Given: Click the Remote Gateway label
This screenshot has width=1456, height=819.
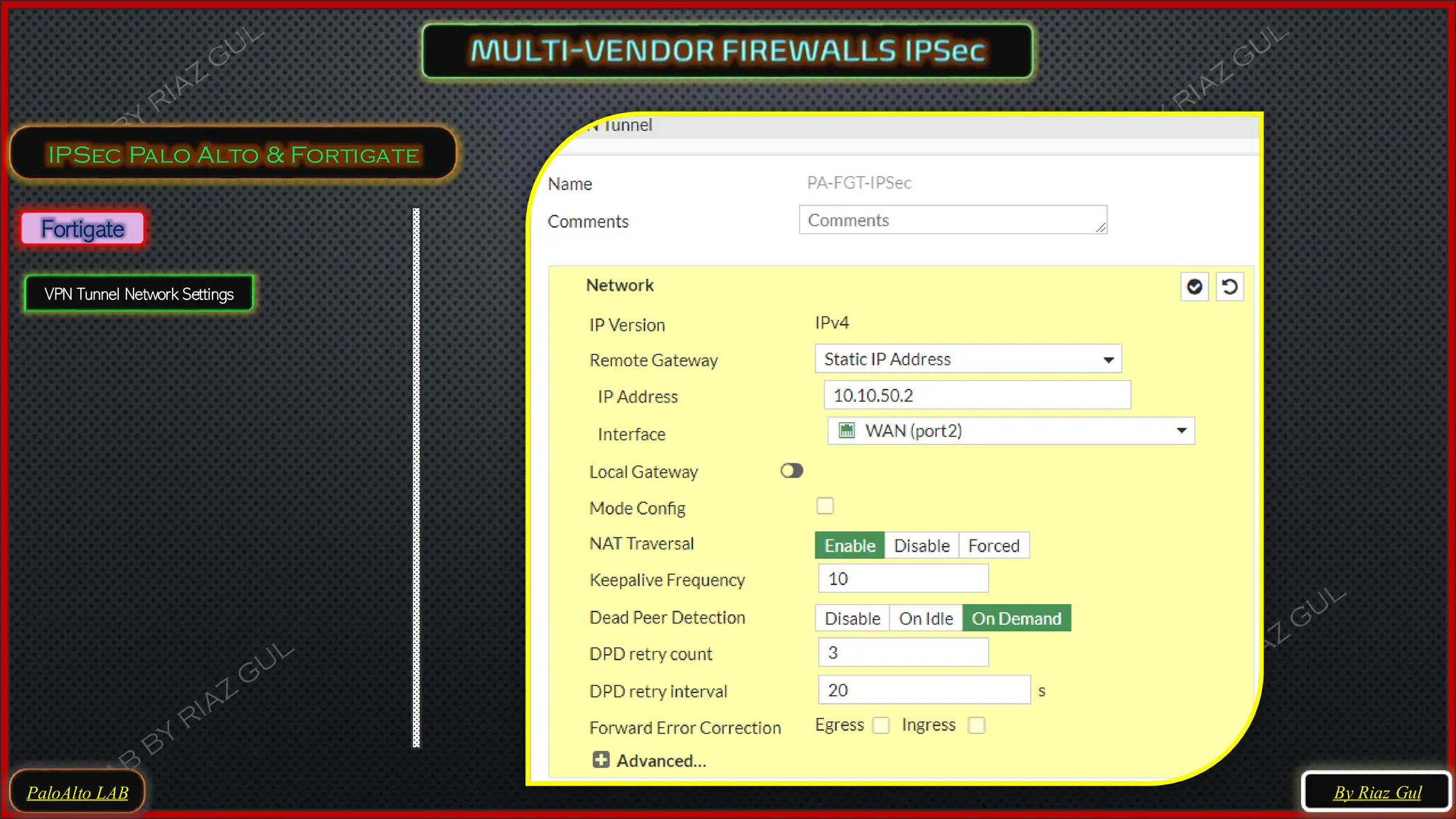Looking at the screenshot, I should pyautogui.click(x=653, y=360).
